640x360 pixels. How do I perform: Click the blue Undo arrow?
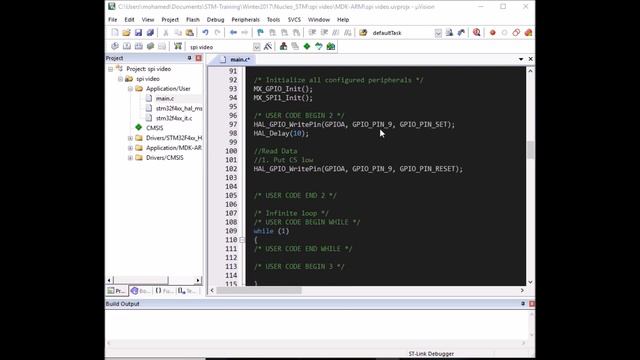205,33
